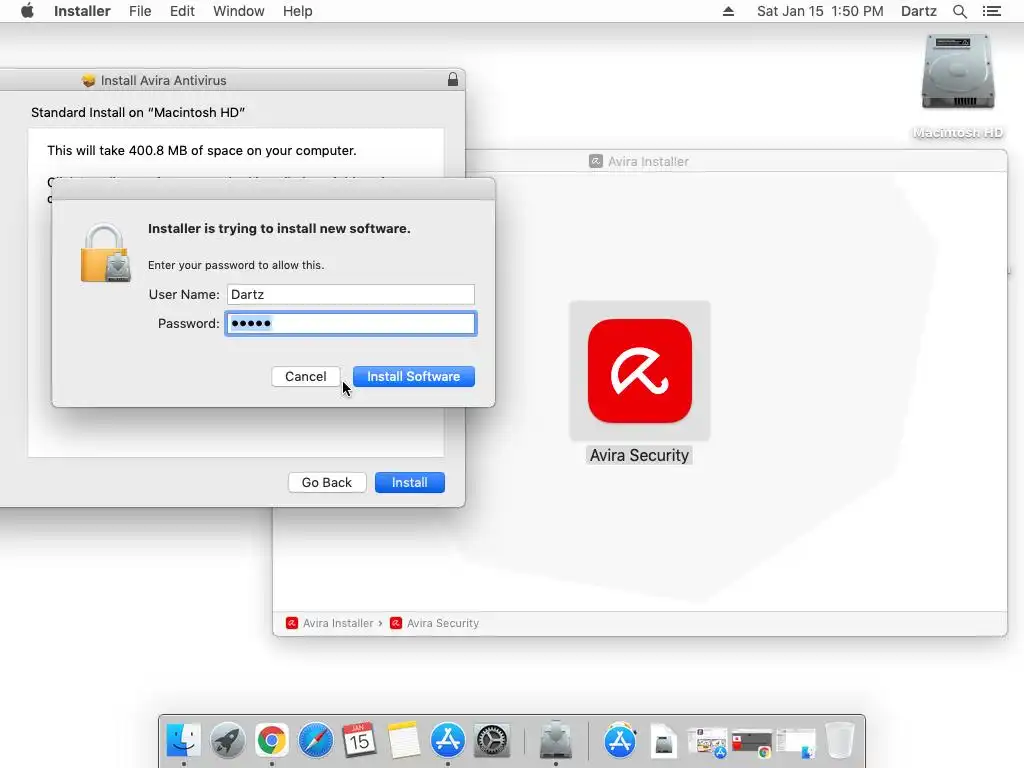
Task: Click the eject icon in the menu bar
Action: pyautogui.click(x=728, y=11)
